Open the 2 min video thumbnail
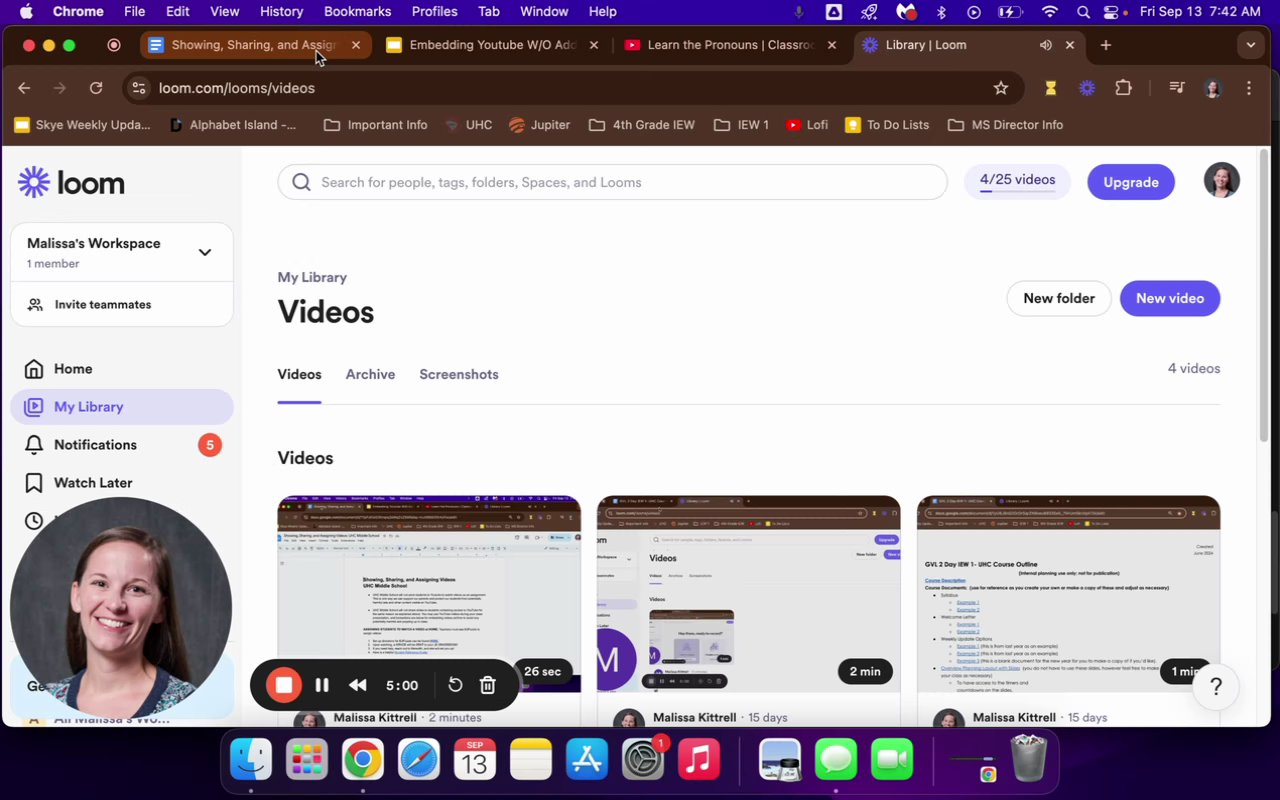This screenshot has width=1280, height=800. click(748, 594)
